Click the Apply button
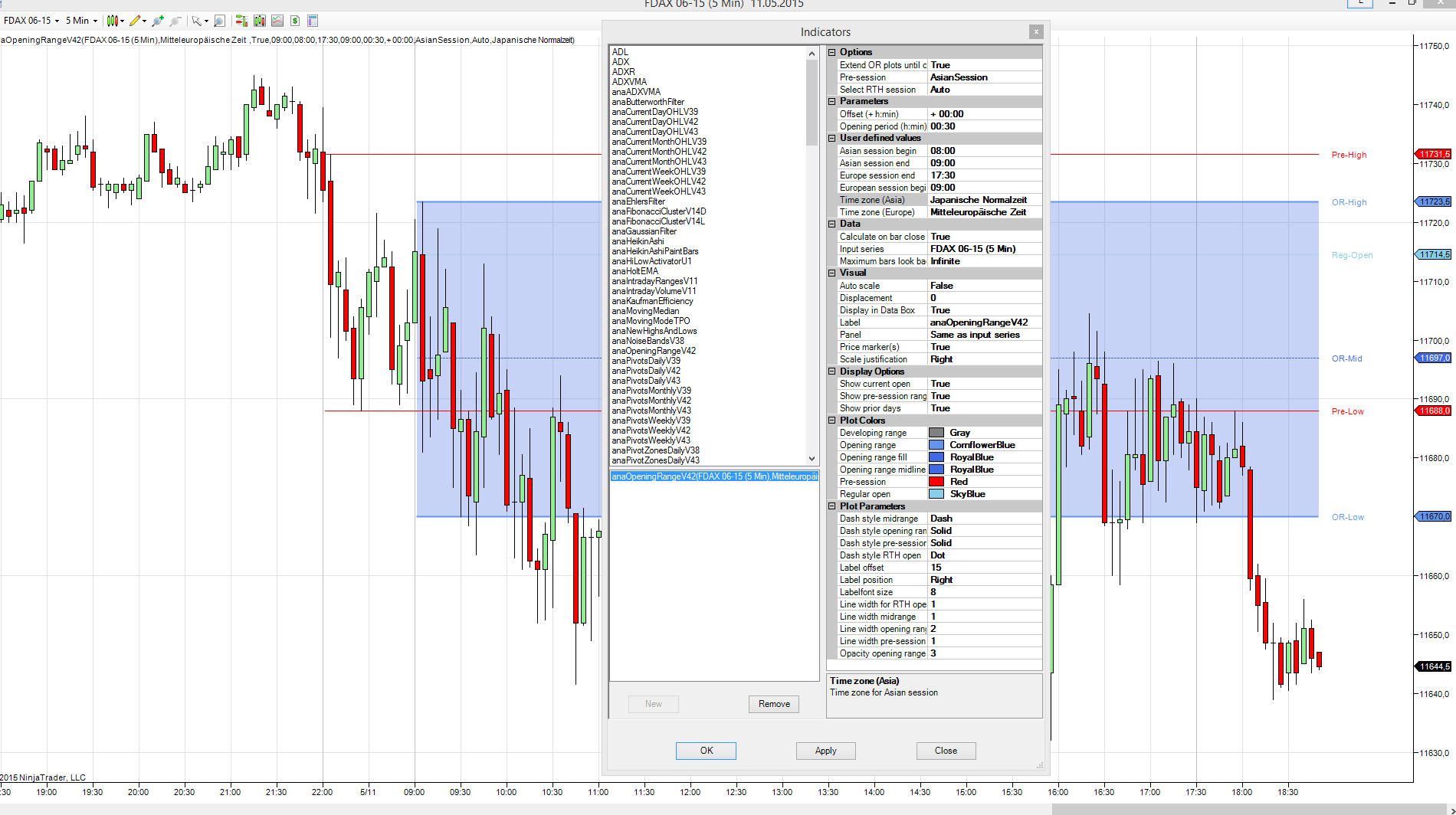Image resolution: width=1456 pixels, height=815 pixels. click(825, 751)
